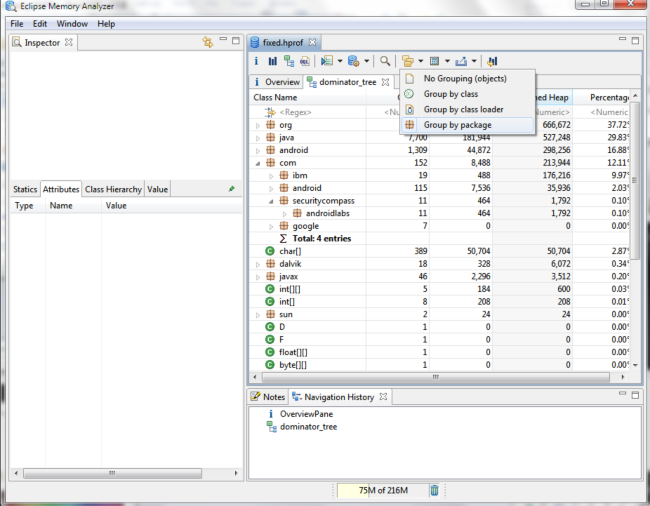Open the grouping dropdown arrow

coord(420,61)
